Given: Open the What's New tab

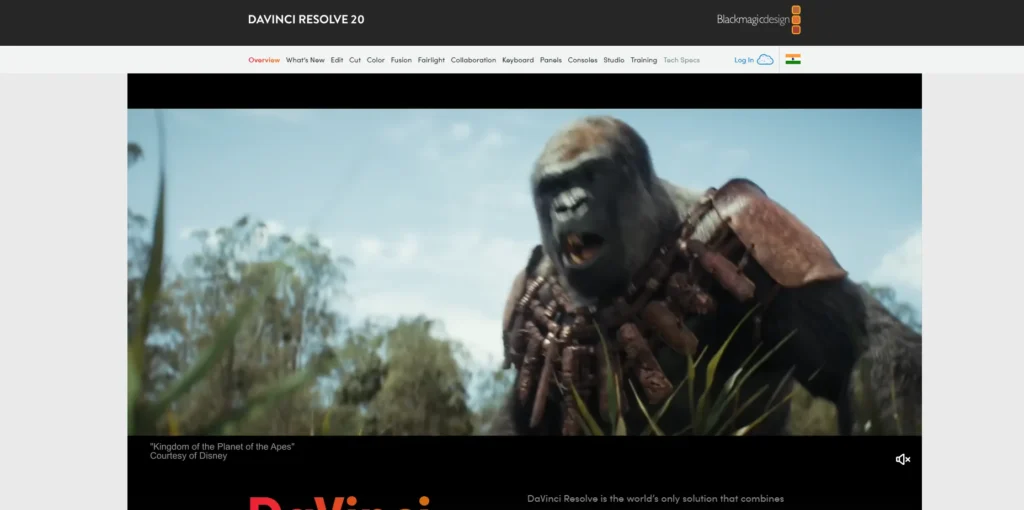Looking at the screenshot, I should click(x=305, y=60).
